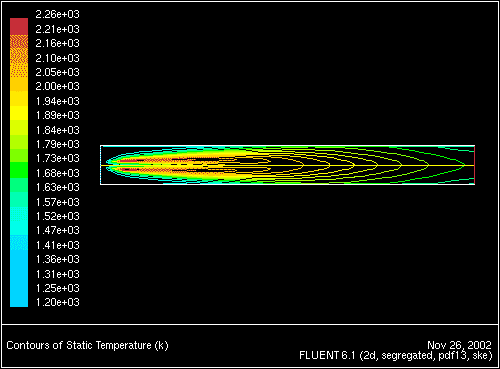Click the 2.16e+03 legend label
Viewport: 500px width, 369px height.
pyautogui.click(x=57, y=43)
